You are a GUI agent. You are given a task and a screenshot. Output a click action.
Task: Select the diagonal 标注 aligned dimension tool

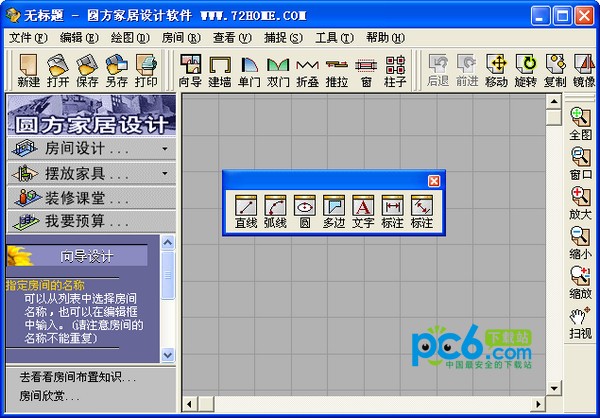click(x=422, y=212)
